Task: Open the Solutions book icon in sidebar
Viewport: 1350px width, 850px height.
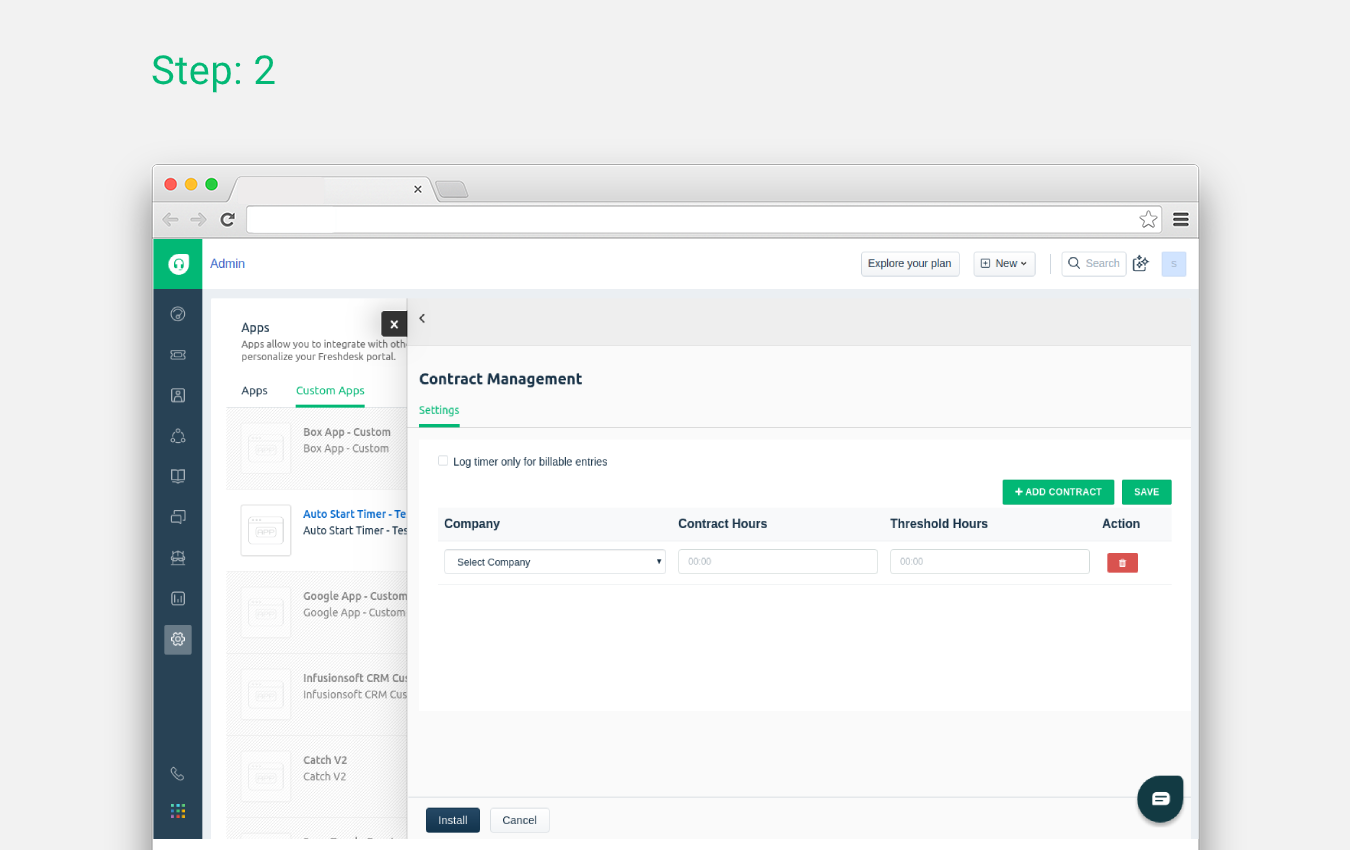Action: 178,476
